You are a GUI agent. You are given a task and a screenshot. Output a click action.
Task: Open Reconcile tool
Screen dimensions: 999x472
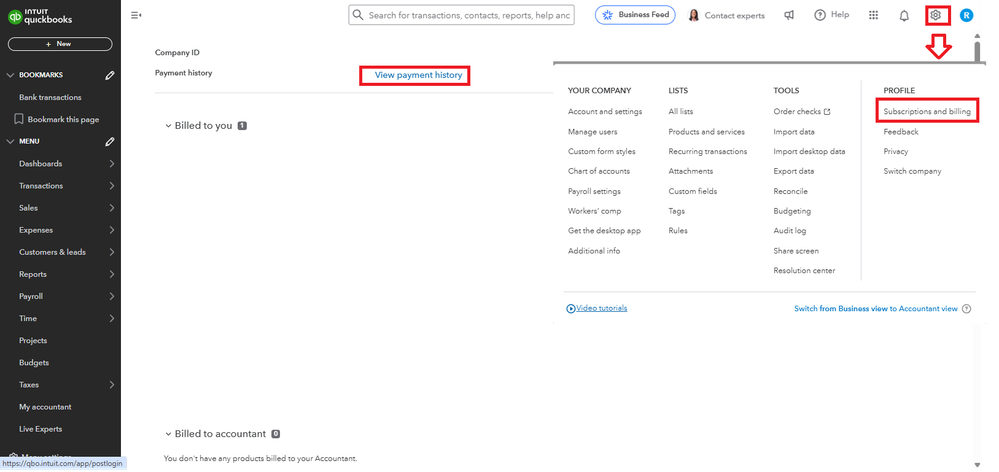click(790, 191)
